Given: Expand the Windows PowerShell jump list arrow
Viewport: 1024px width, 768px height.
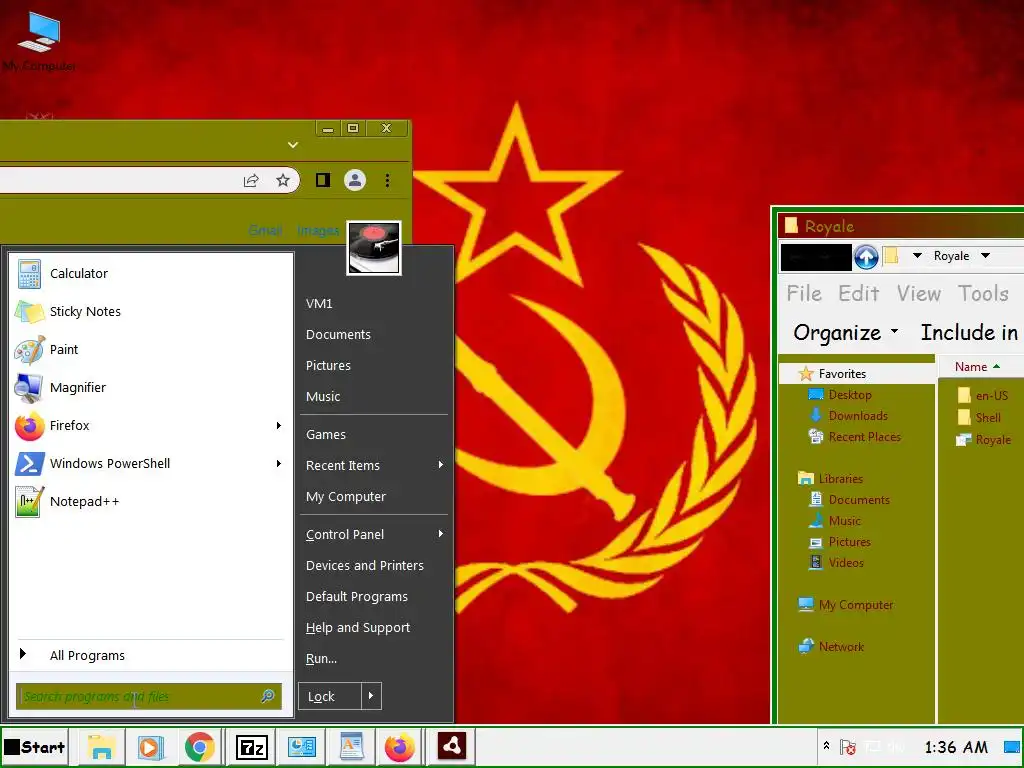Looking at the screenshot, I should (279, 464).
